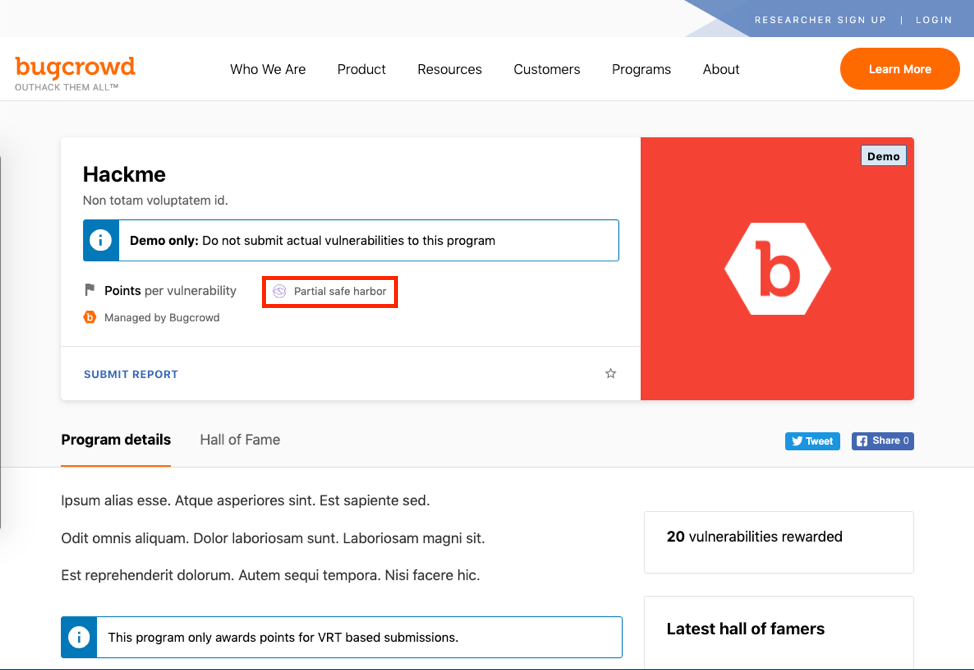Open the About menu
The width and height of the screenshot is (974, 670).
click(721, 70)
